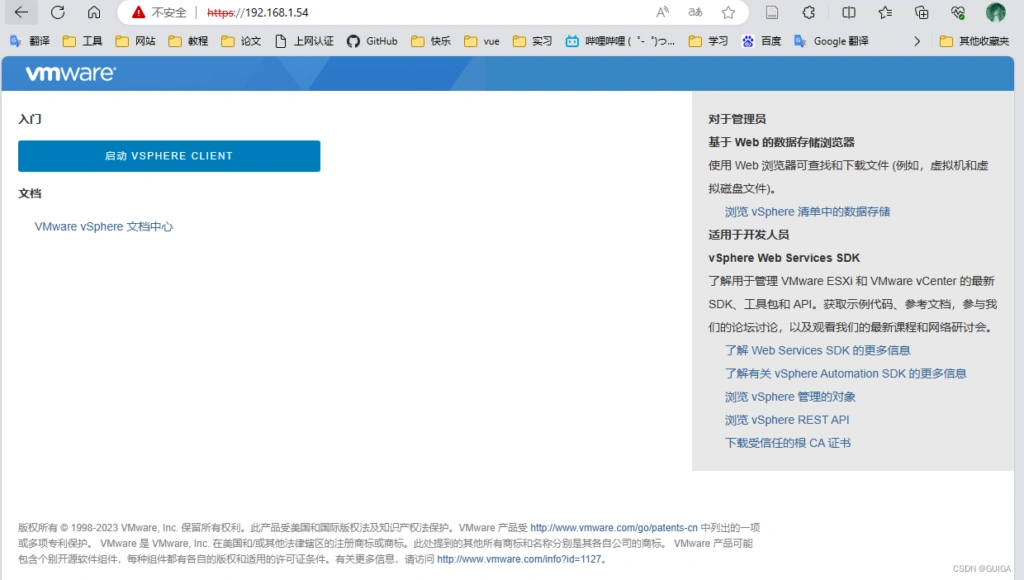Open 浏览 vSphere 管理的对象 link

coord(790,396)
